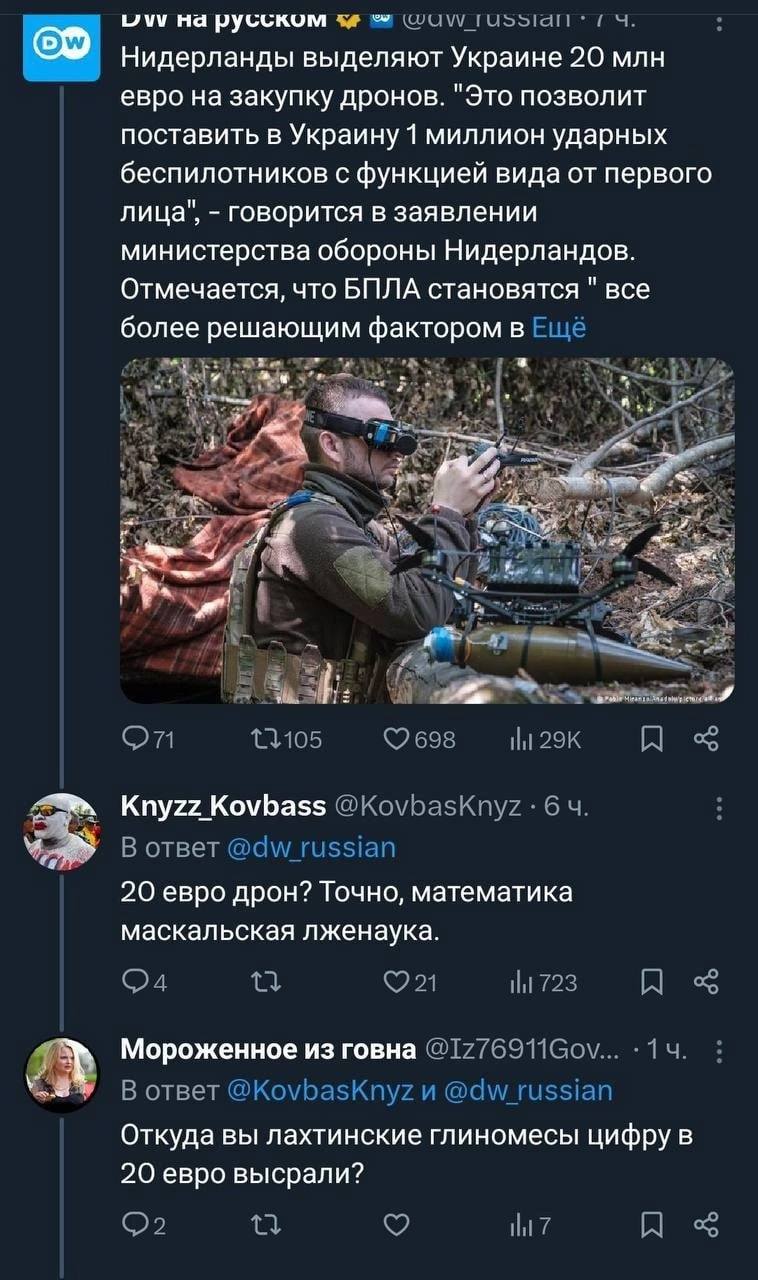Viewport: 758px width, 1280px height.
Task: Click @KovbasKnyz mention link
Action: [x=328, y=1090]
